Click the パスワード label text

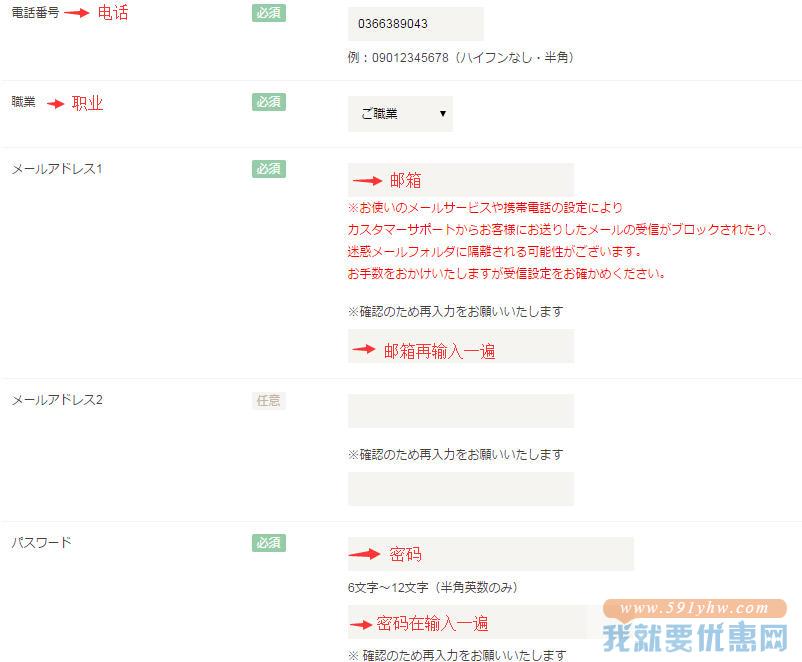pyautogui.click(x=41, y=542)
